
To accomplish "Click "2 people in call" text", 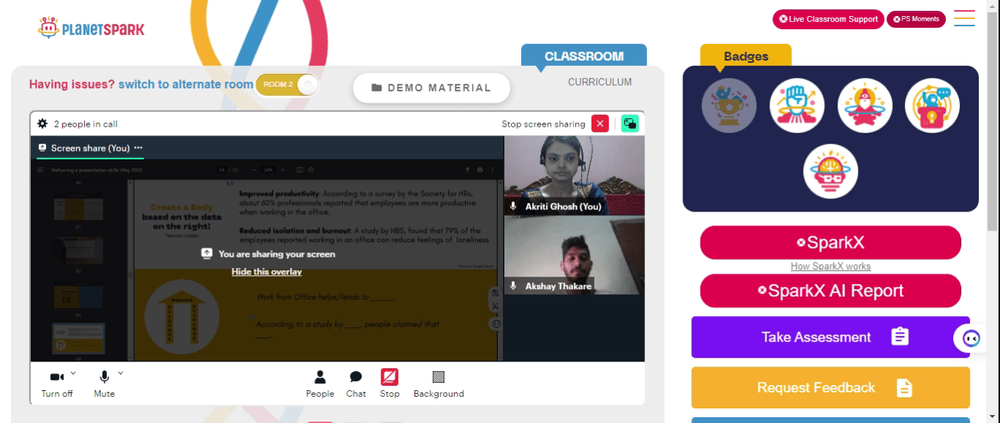I will pos(85,124).
